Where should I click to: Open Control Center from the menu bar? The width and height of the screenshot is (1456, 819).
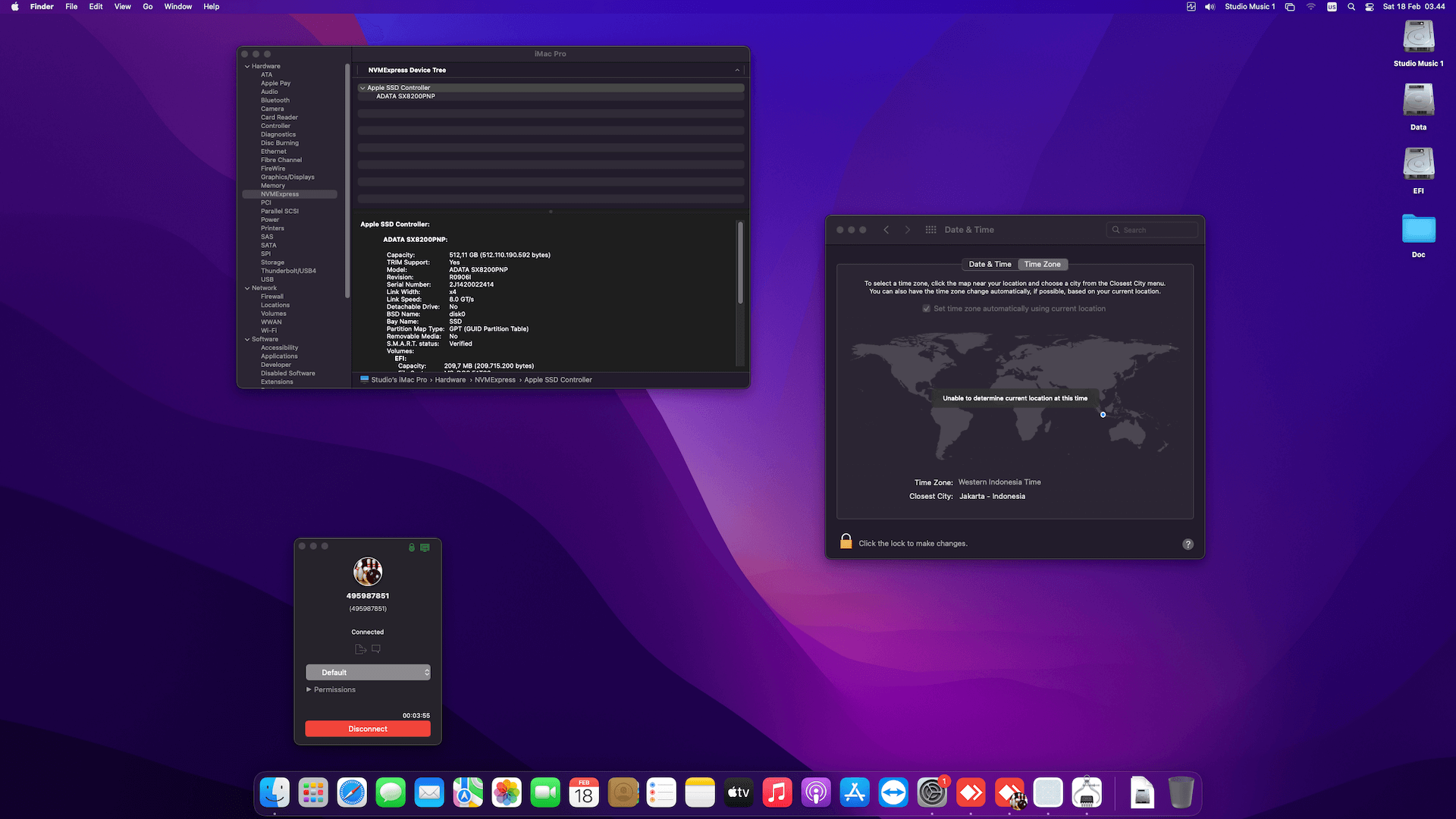click(1370, 7)
